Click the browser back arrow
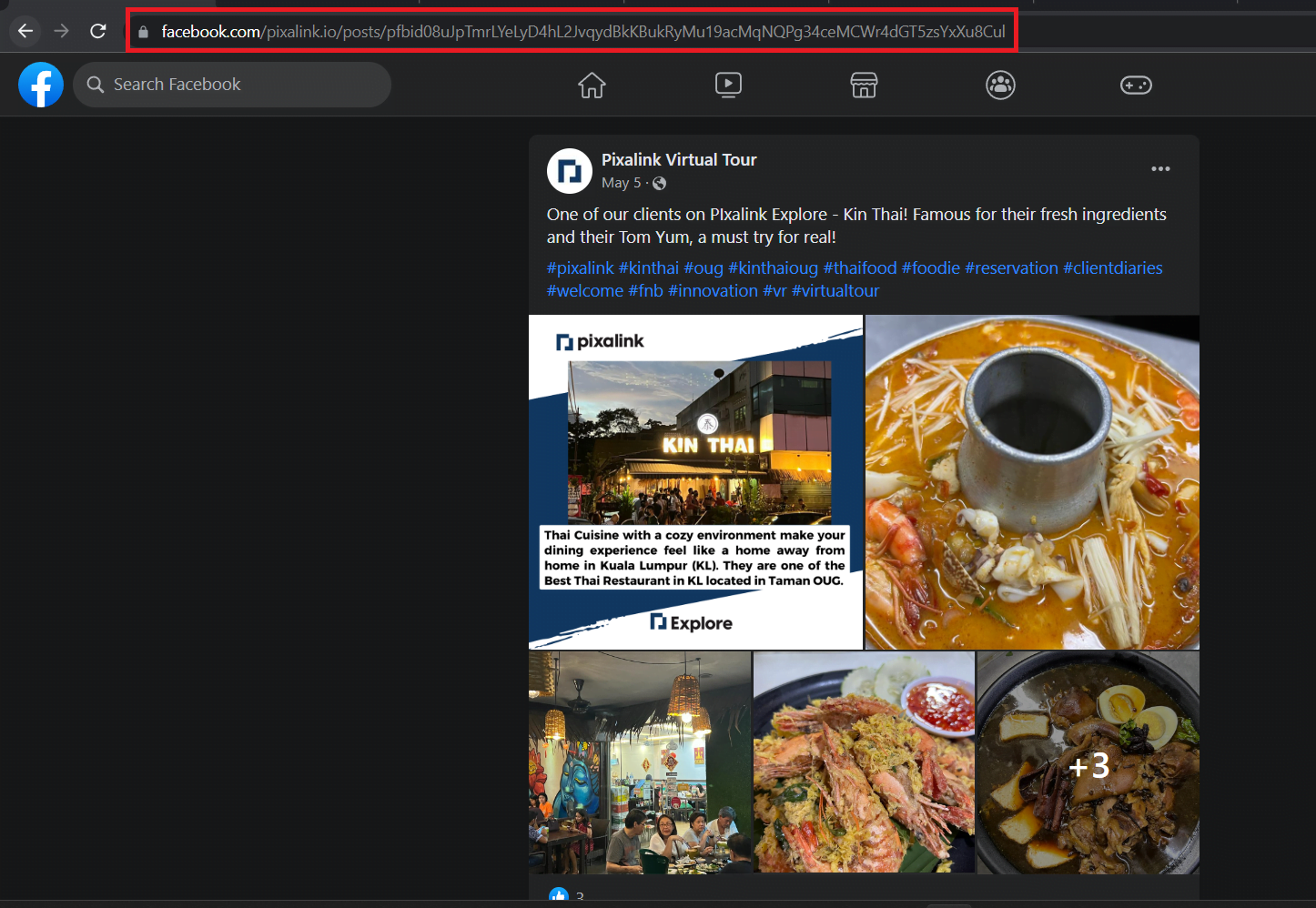Viewport: 1316px width, 908px height. [25, 30]
